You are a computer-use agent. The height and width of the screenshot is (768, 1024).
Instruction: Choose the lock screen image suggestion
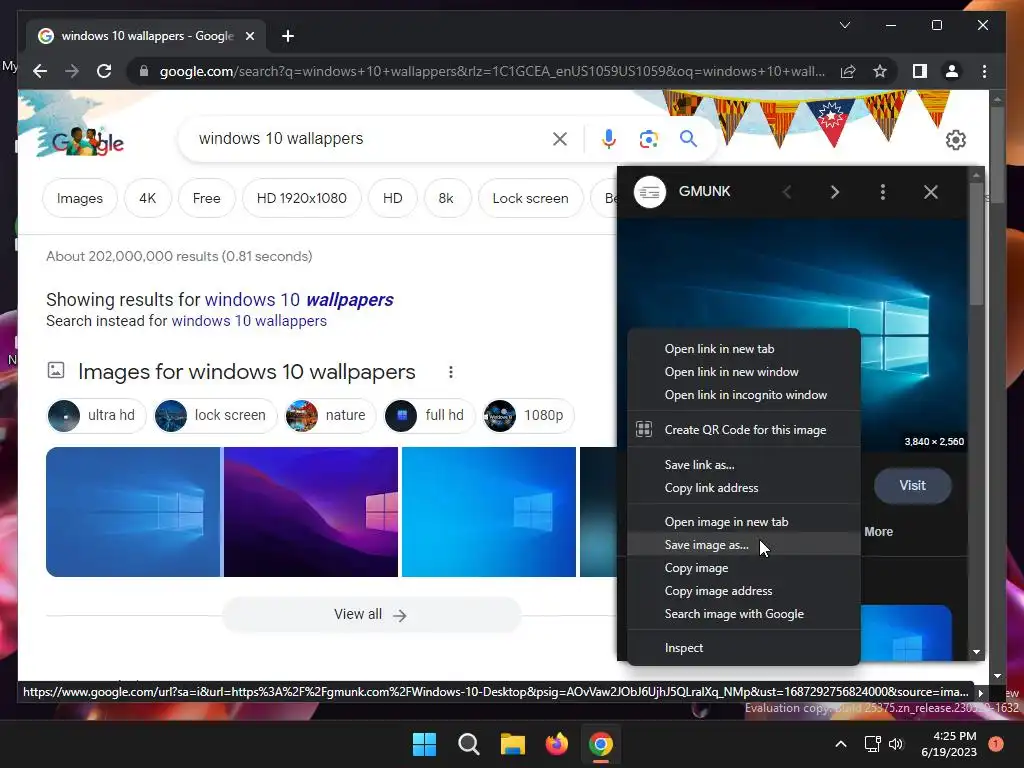coord(216,415)
